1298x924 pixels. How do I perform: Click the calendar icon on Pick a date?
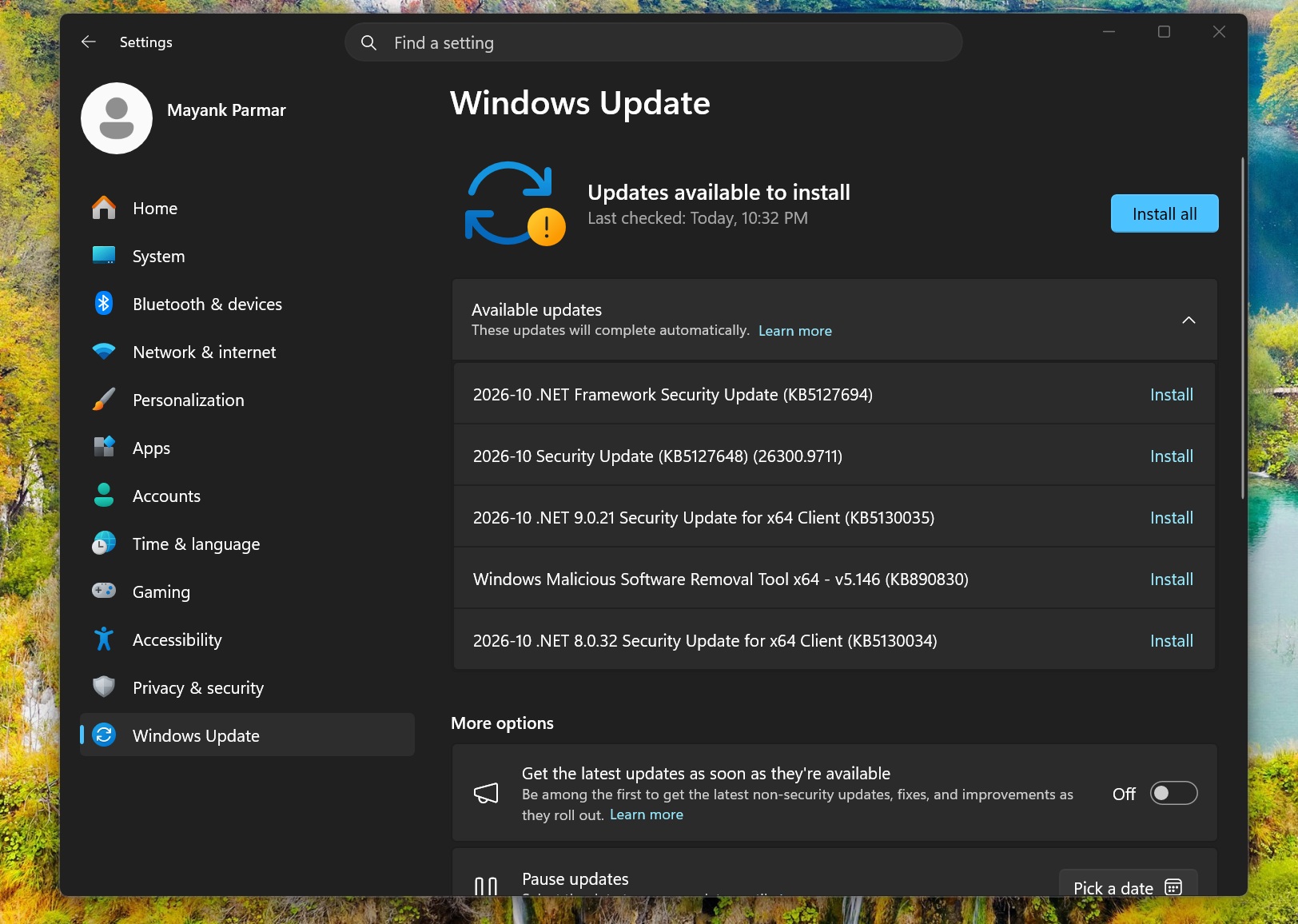pyautogui.click(x=1173, y=887)
